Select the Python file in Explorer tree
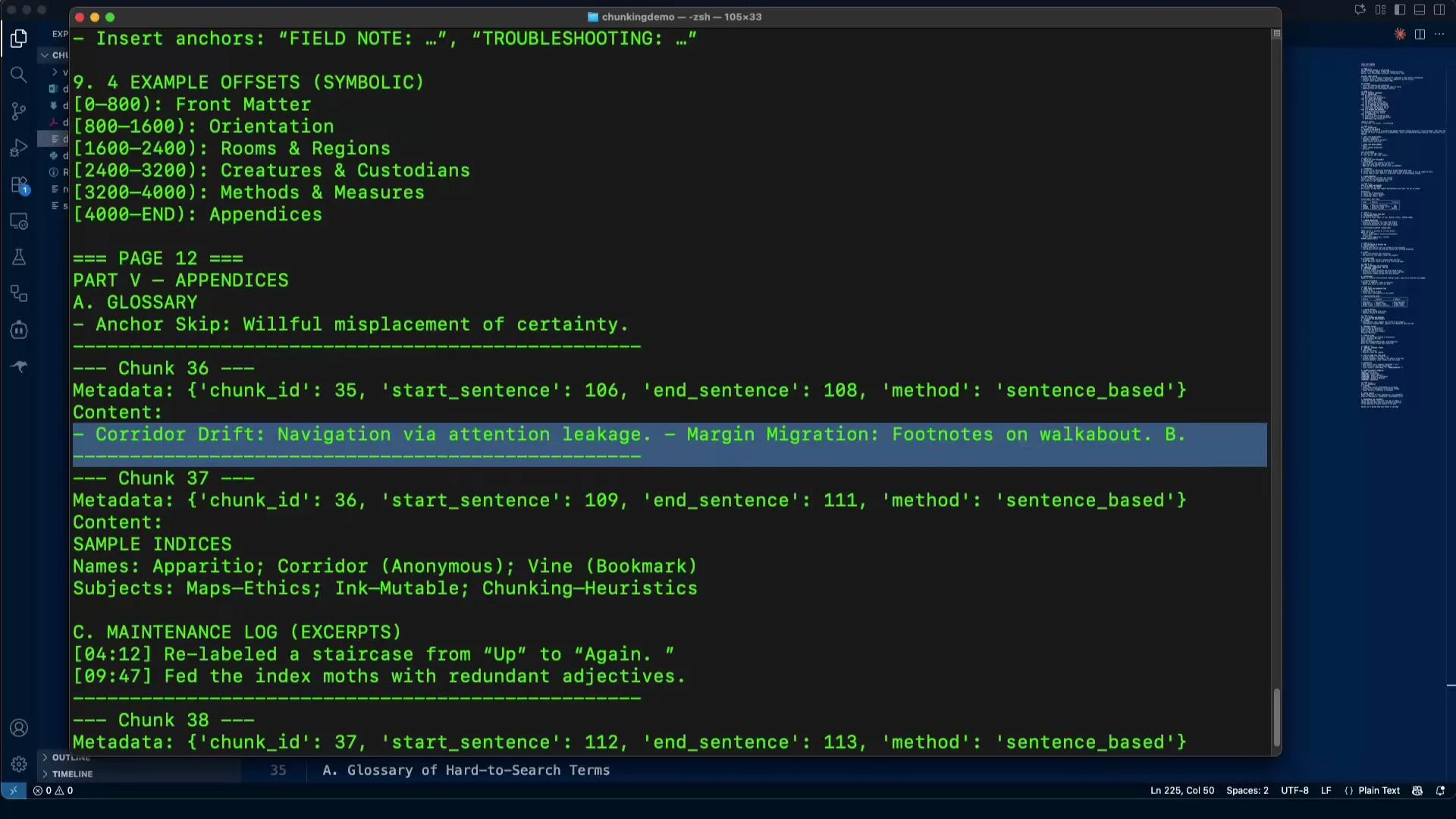The image size is (1456, 819). coord(58,155)
